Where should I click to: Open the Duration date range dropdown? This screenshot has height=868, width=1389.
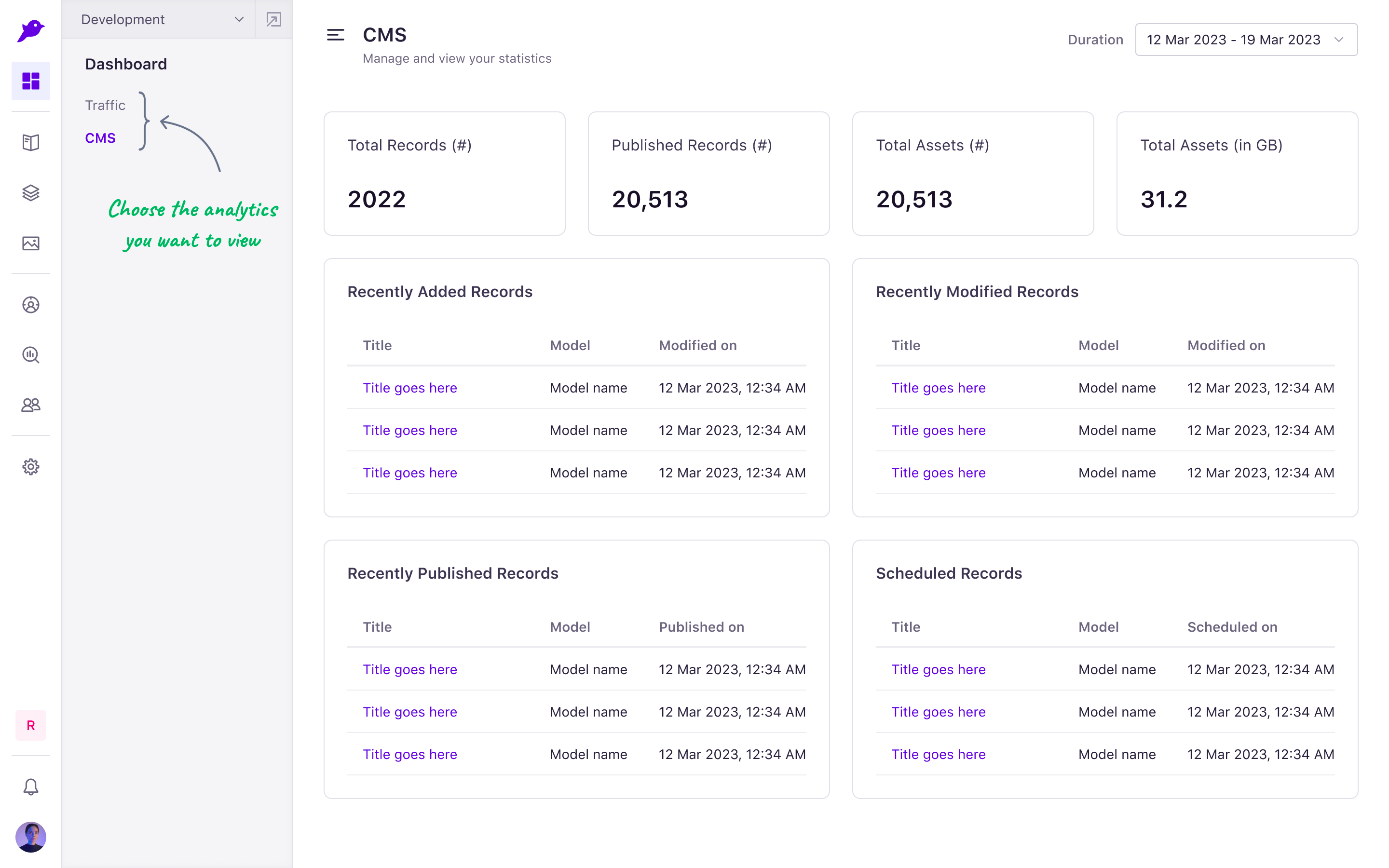(x=1246, y=40)
